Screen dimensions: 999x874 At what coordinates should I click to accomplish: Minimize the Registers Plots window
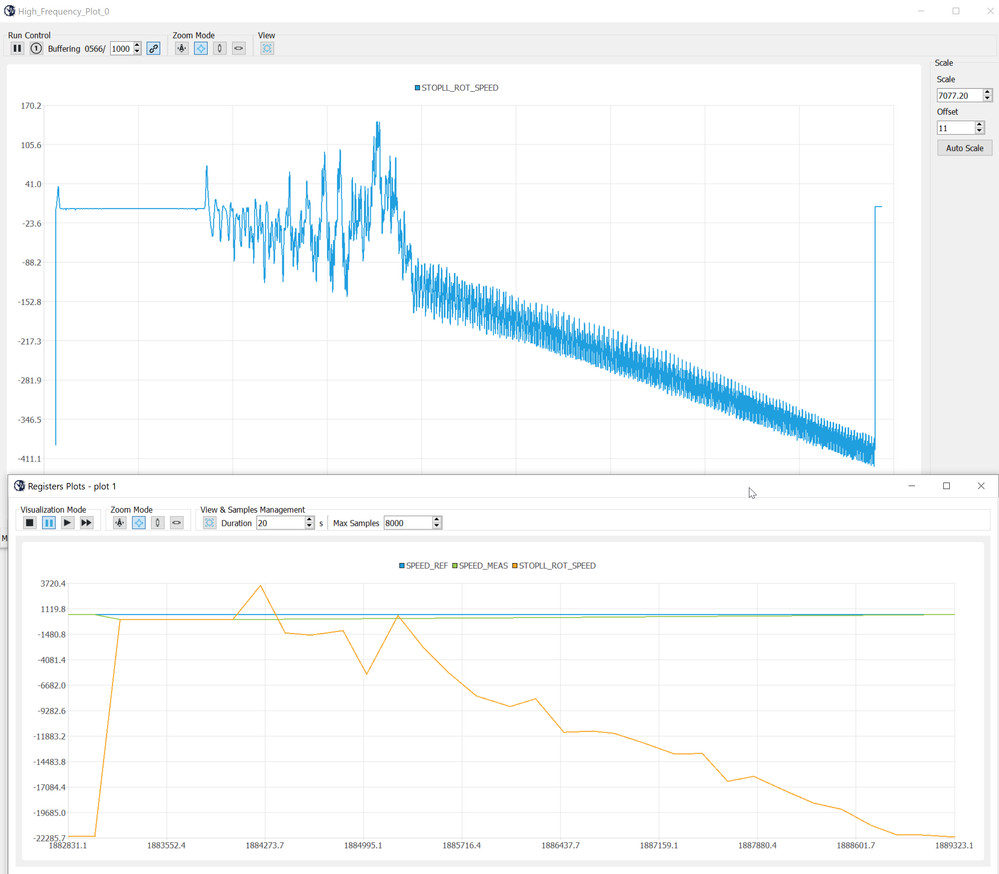tap(912, 486)
